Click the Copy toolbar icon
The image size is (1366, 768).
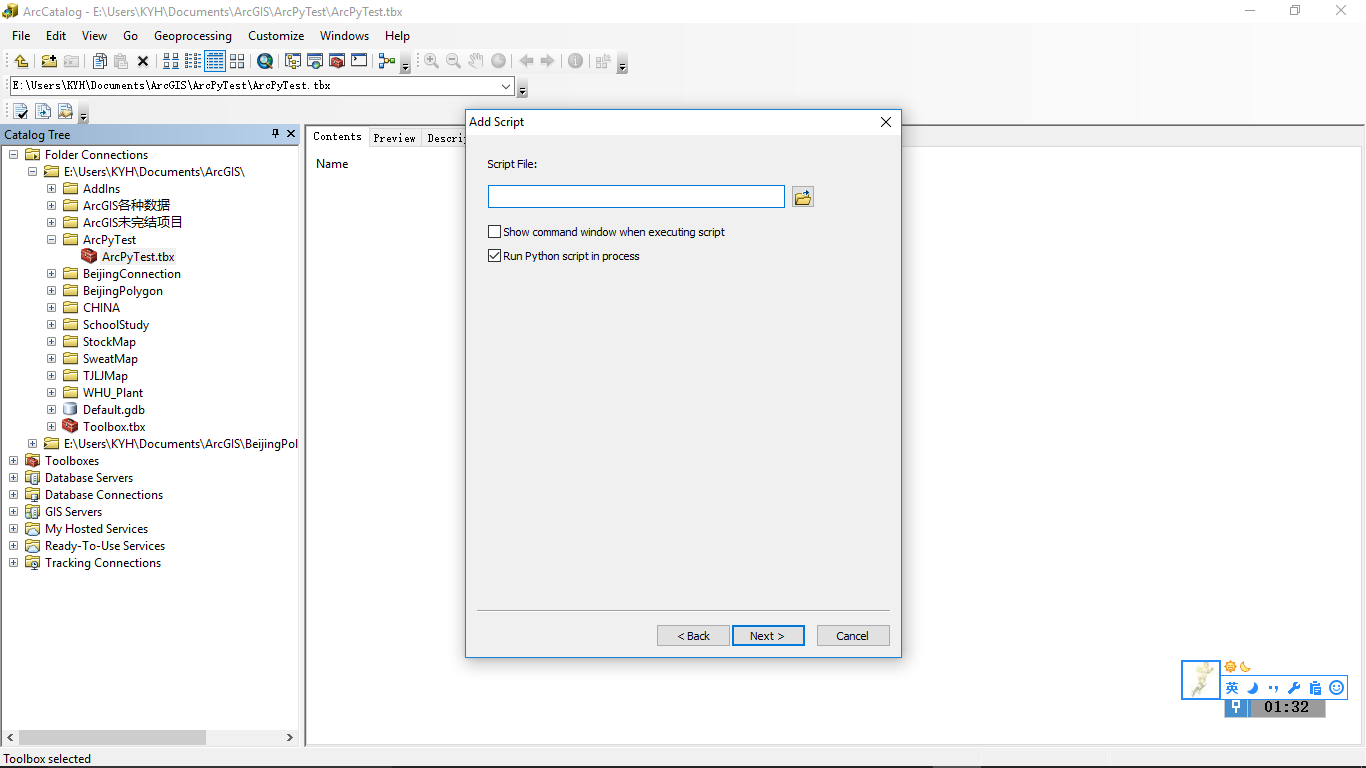coord(99,61)
